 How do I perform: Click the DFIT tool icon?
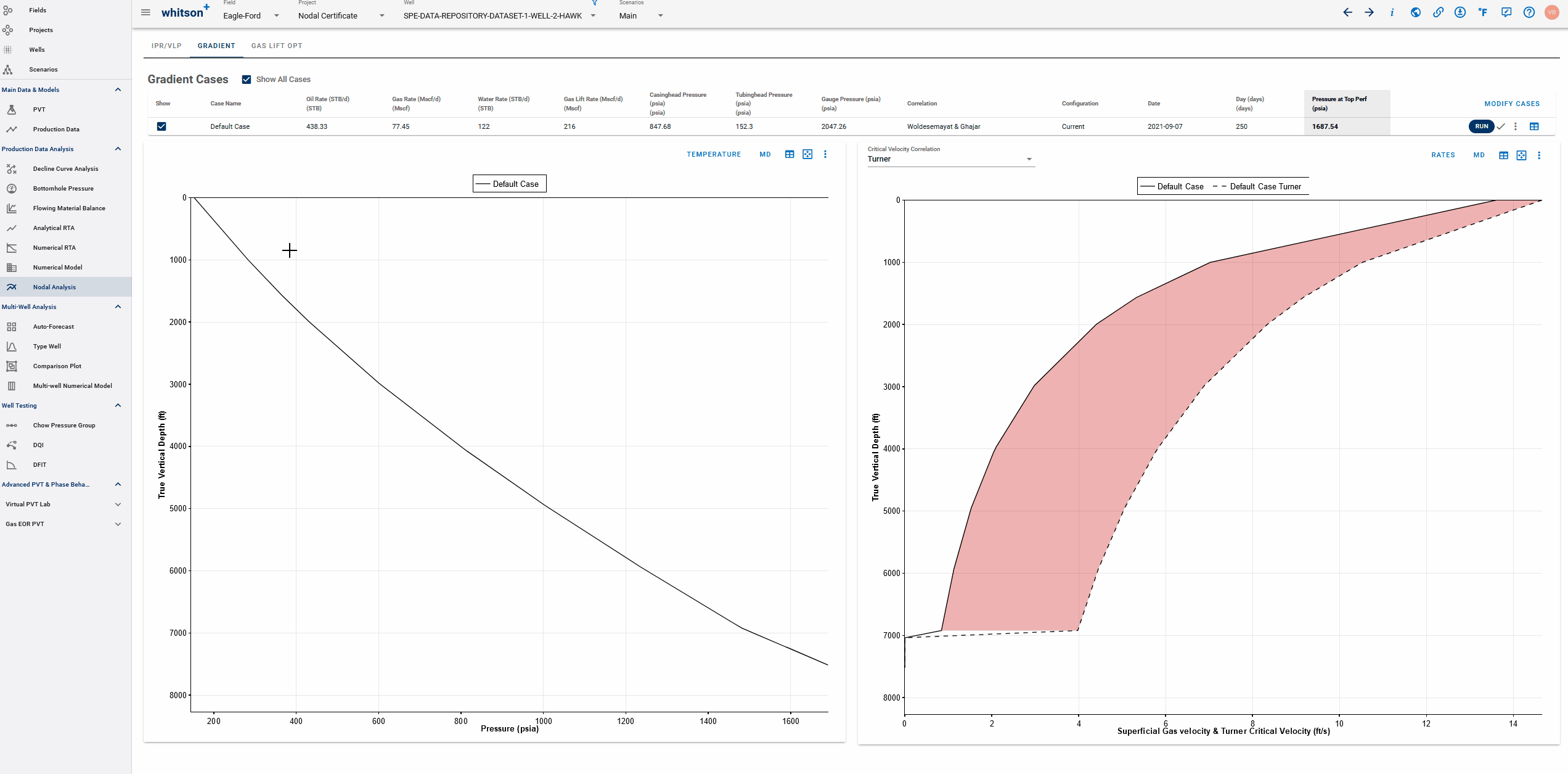[x=12, y=464]
